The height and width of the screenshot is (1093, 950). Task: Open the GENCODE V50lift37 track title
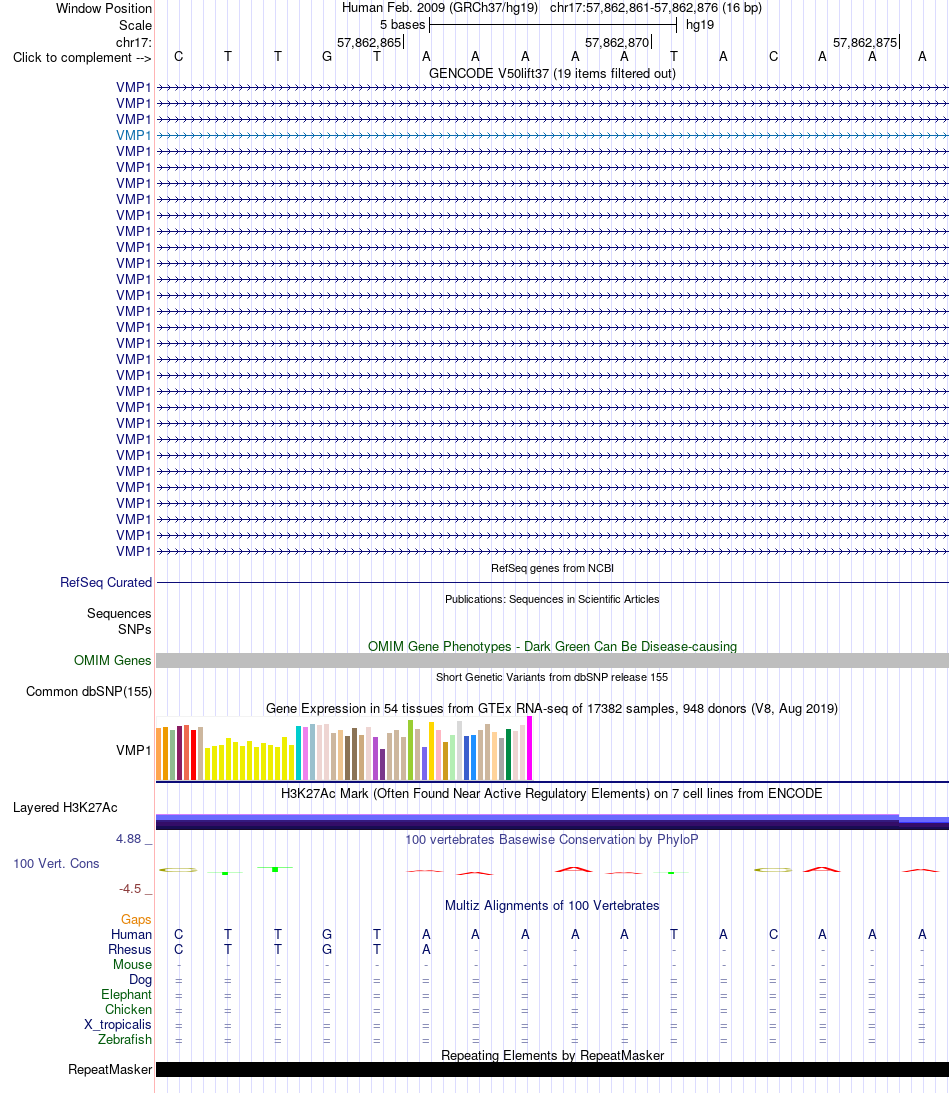coord(552,73)
